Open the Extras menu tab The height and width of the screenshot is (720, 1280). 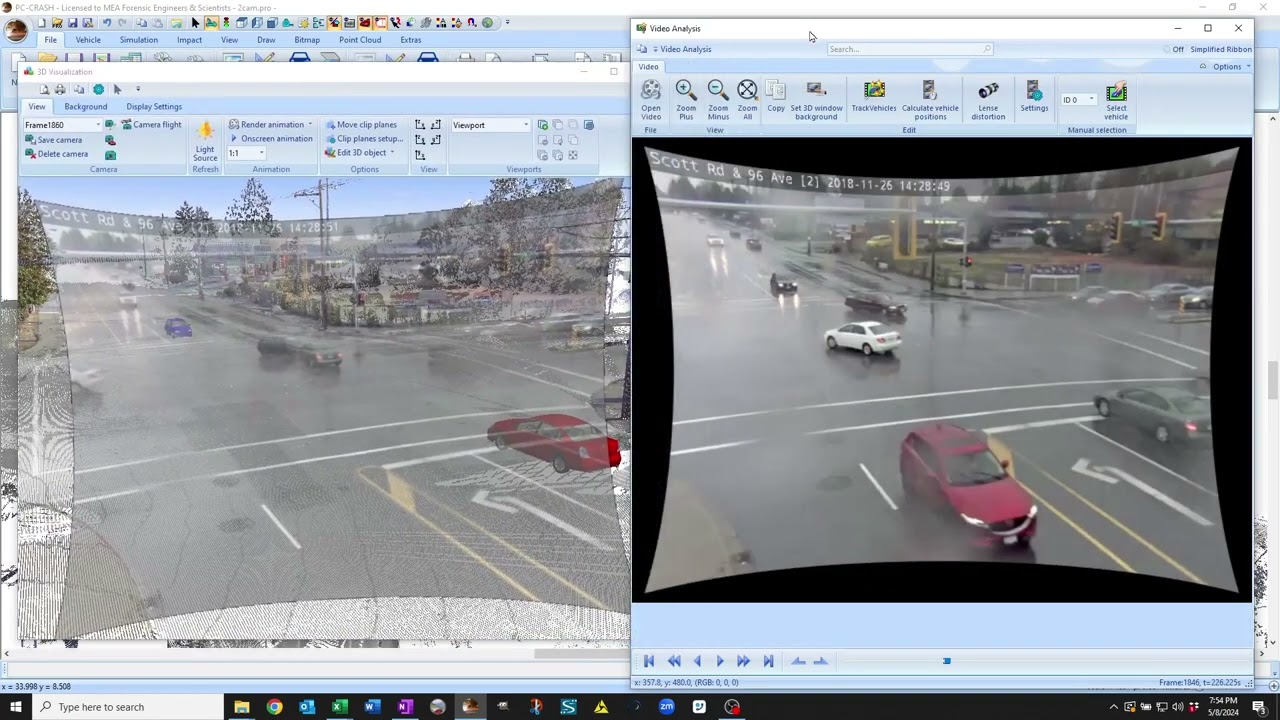(x=411, y=40)
